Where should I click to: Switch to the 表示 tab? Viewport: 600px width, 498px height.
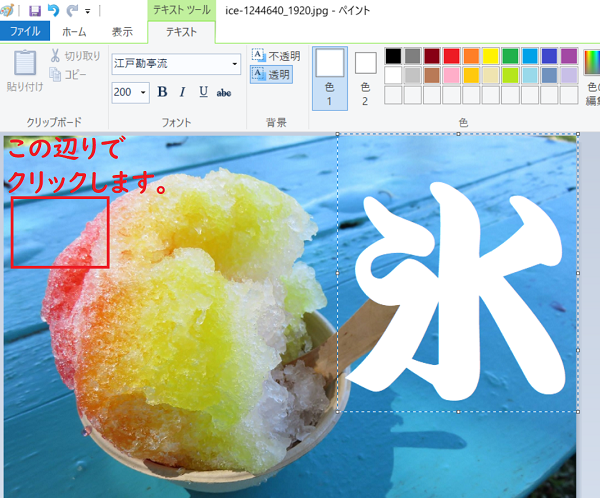[x=122, y=32]
